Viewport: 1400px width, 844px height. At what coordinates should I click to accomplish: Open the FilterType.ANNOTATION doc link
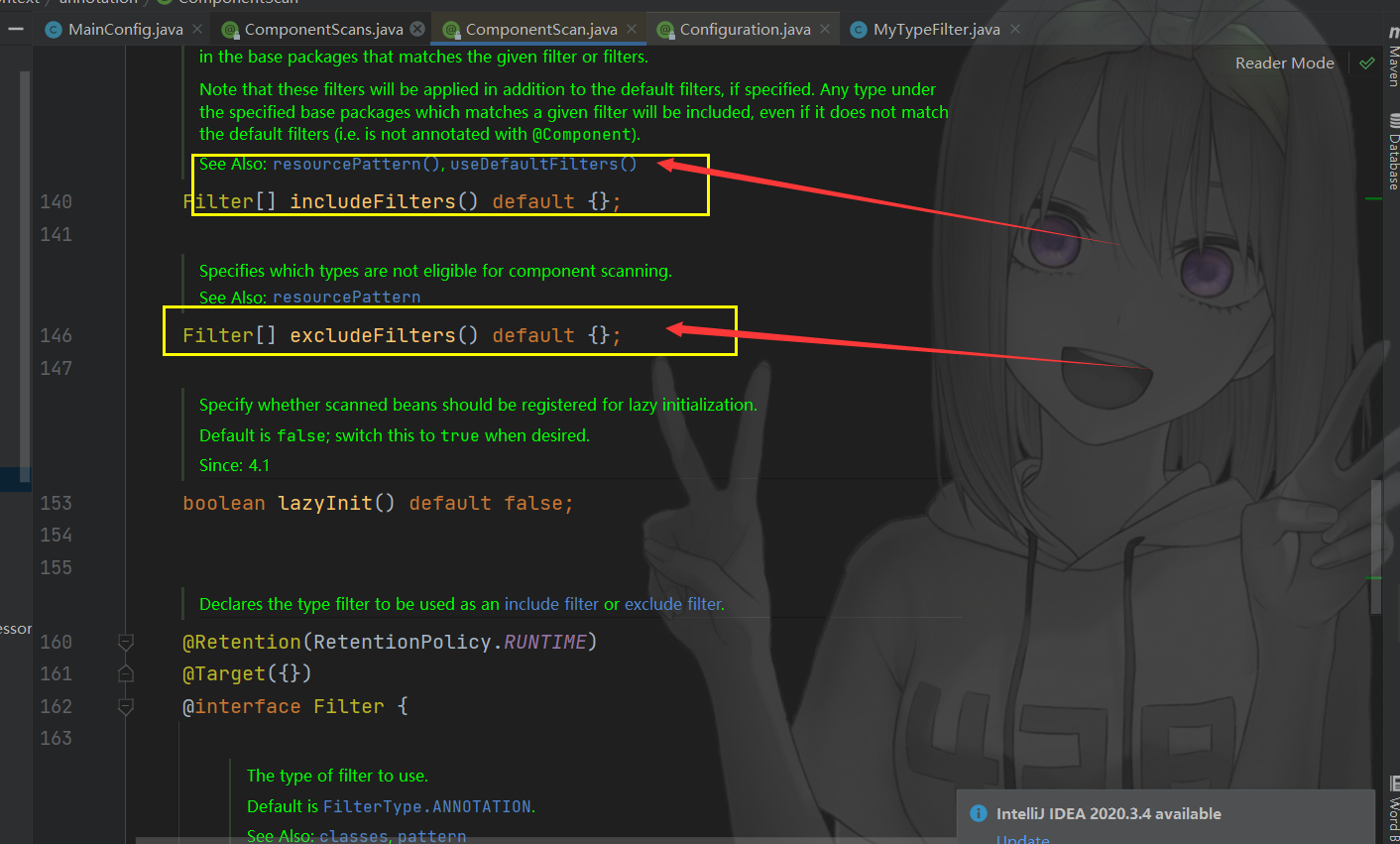tap(427, 806)
